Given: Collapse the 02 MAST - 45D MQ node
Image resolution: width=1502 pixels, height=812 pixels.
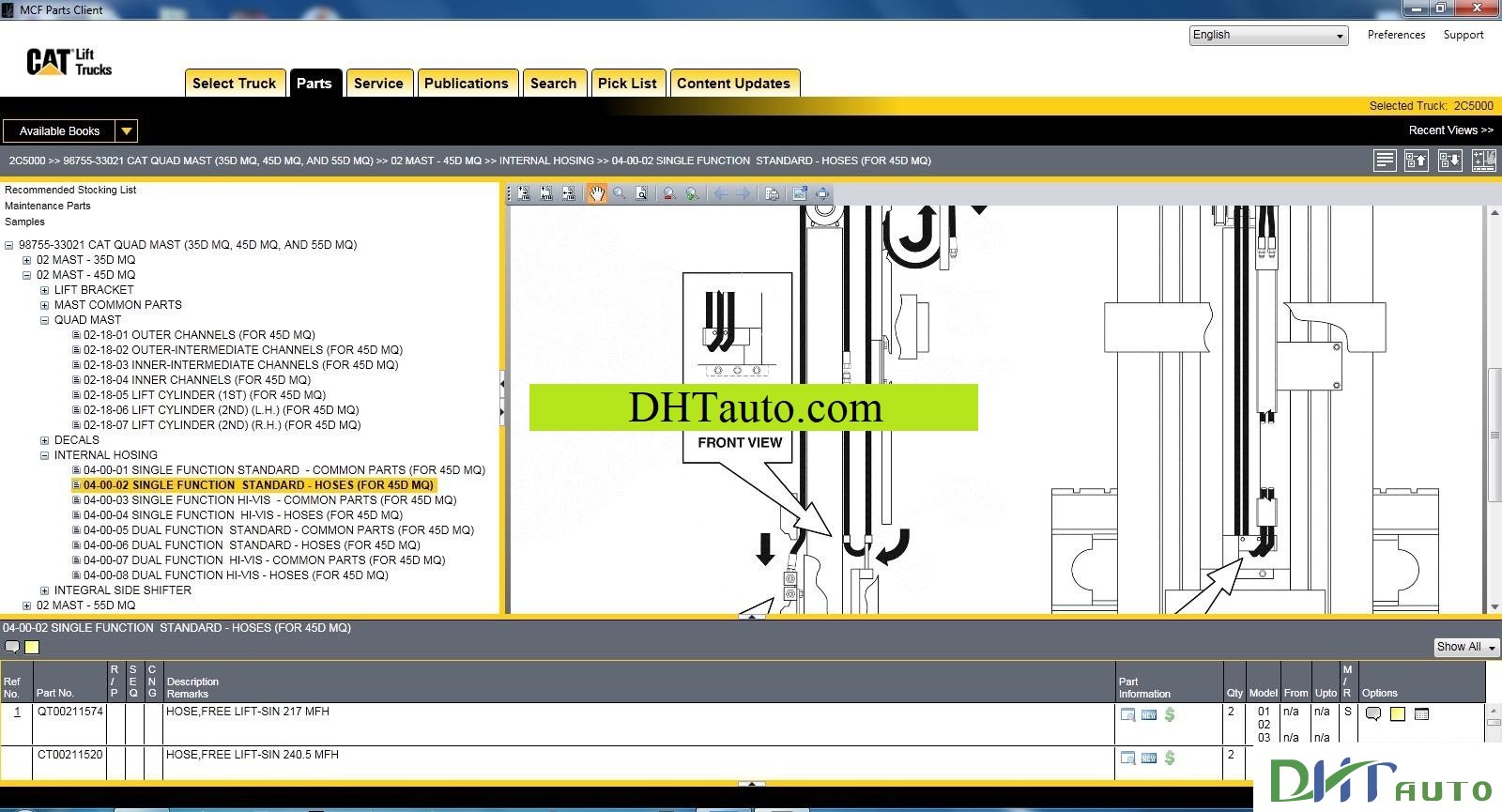Looking at the screenshot, I should tap(26, 275).
